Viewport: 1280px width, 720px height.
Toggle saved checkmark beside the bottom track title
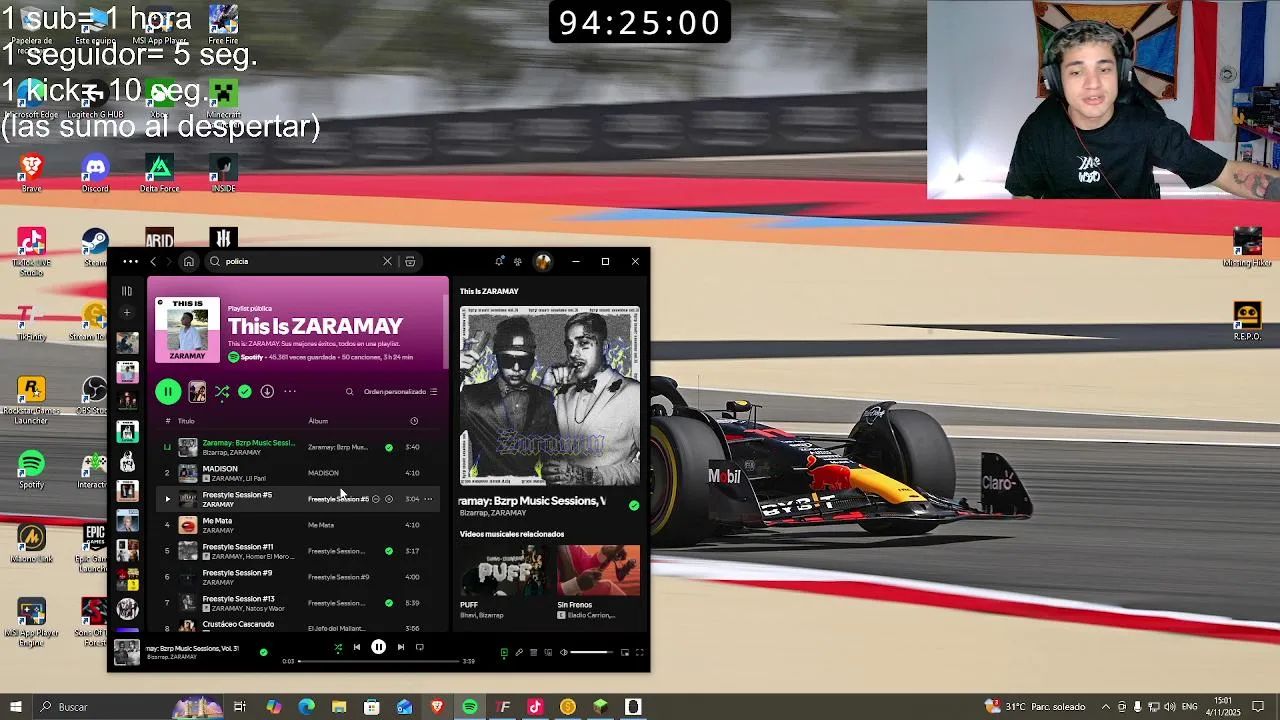click(x=263, y=652)
